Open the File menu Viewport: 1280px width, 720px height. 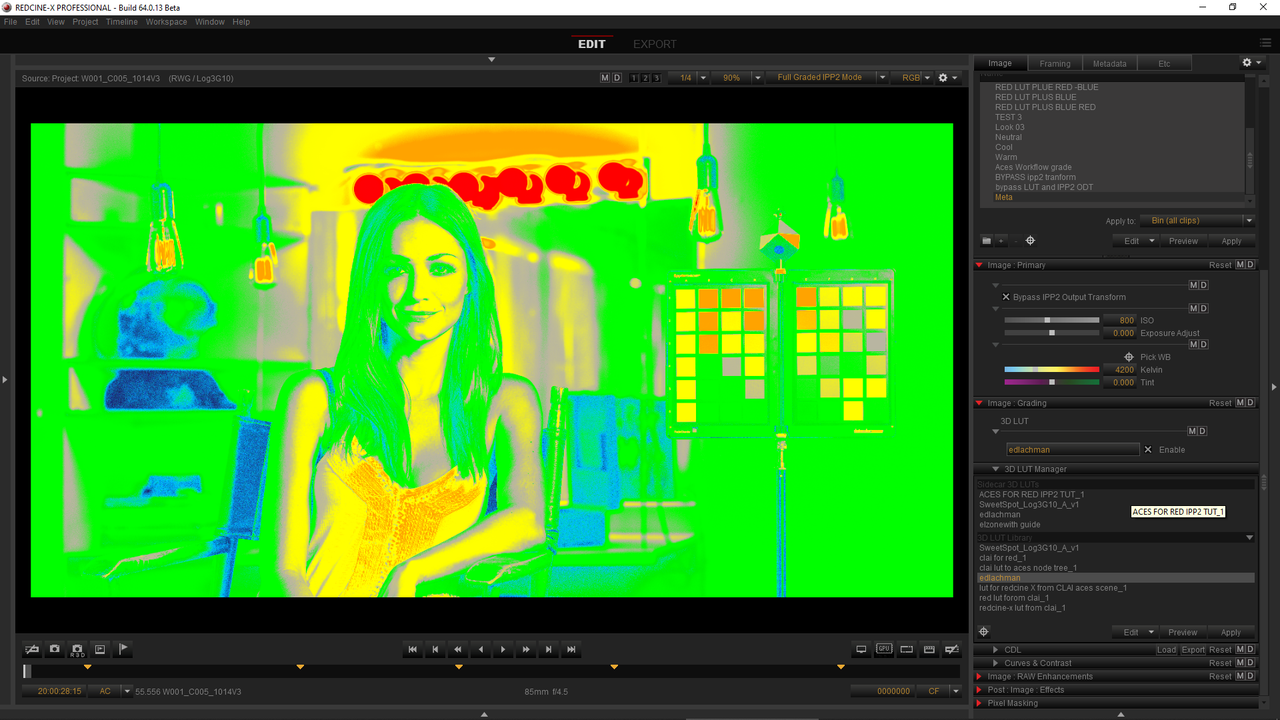tap(10, 22)
